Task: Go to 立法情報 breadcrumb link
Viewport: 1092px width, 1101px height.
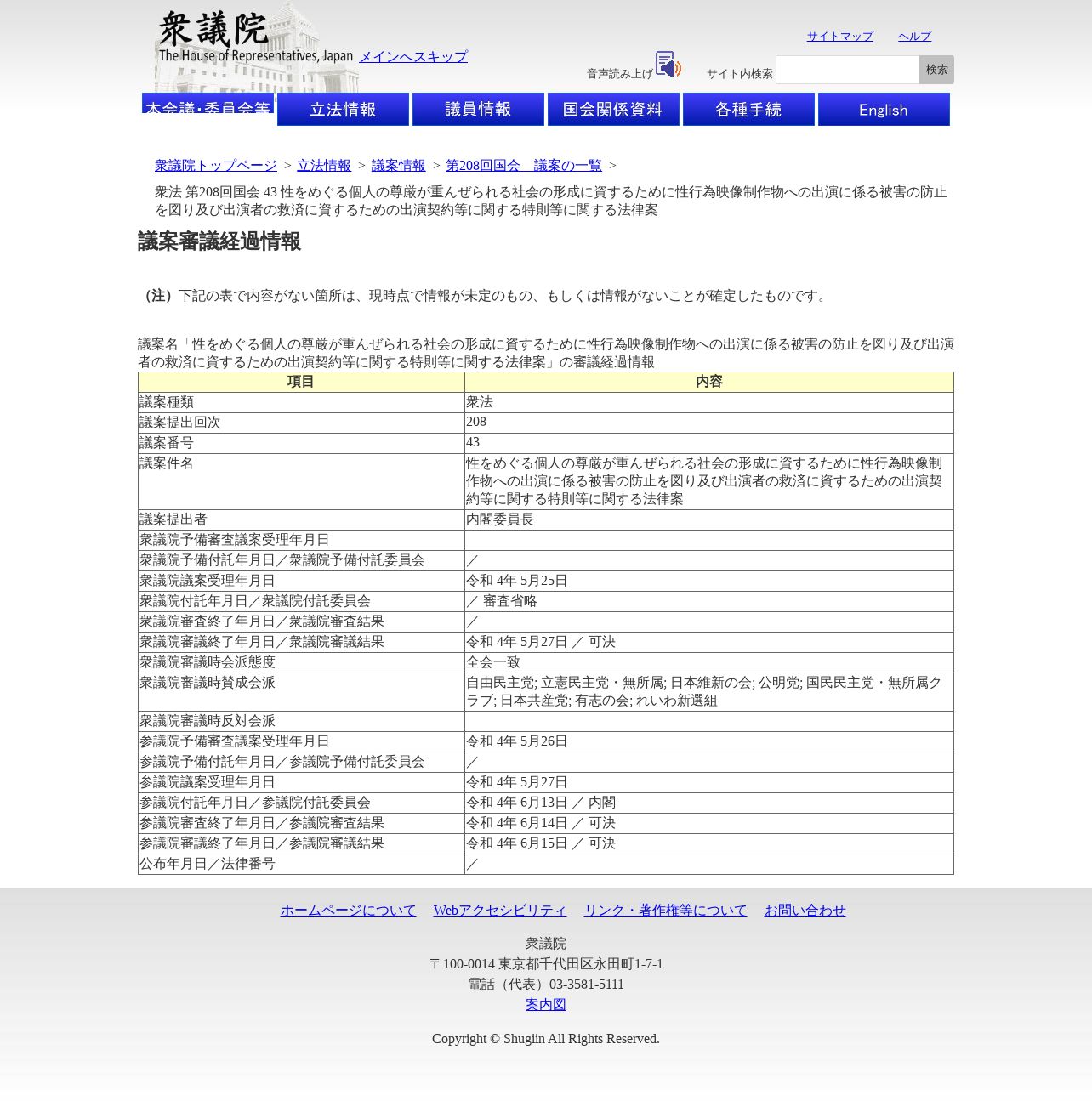Action: pos(324,165)
